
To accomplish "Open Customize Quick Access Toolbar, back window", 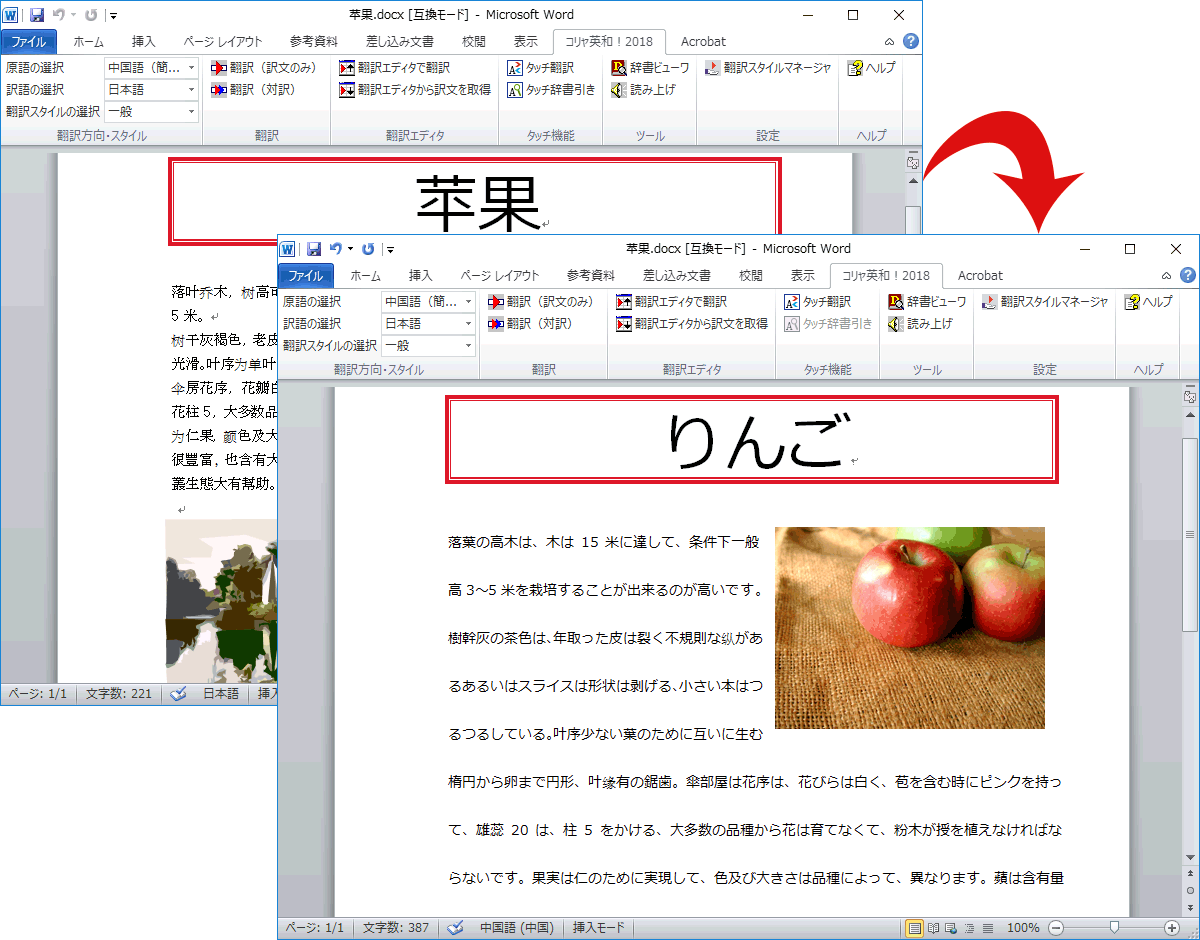I will point(114,15).
